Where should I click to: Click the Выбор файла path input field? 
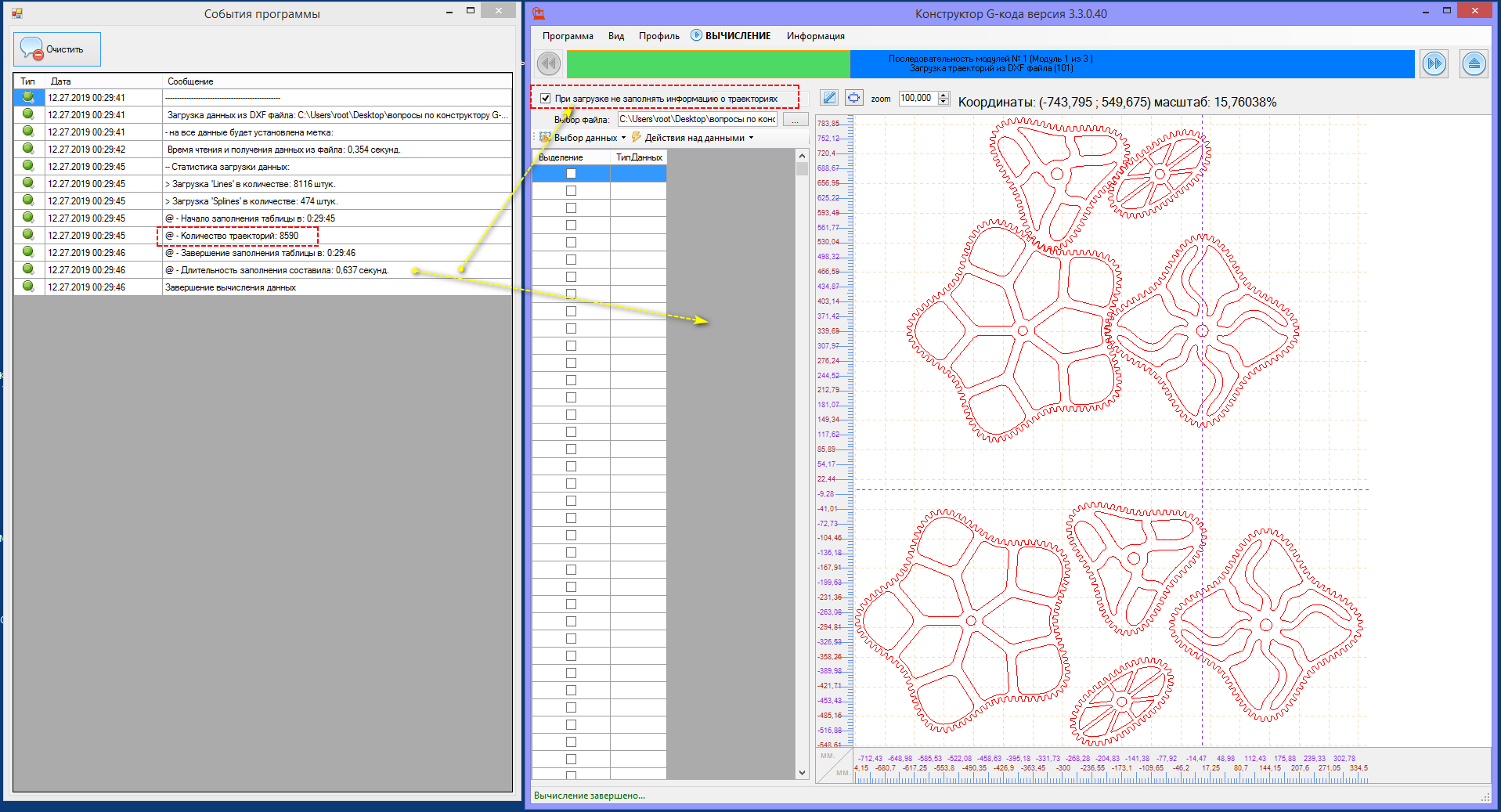click(x=697, y=120)
